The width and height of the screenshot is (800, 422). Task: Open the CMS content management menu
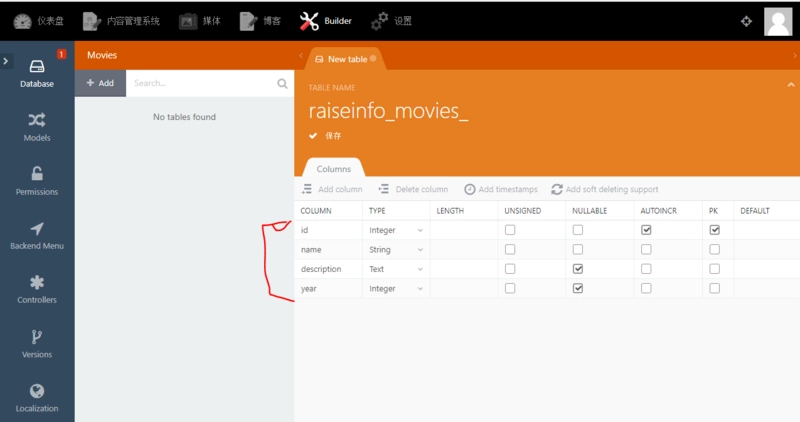(x=121, y=21)
